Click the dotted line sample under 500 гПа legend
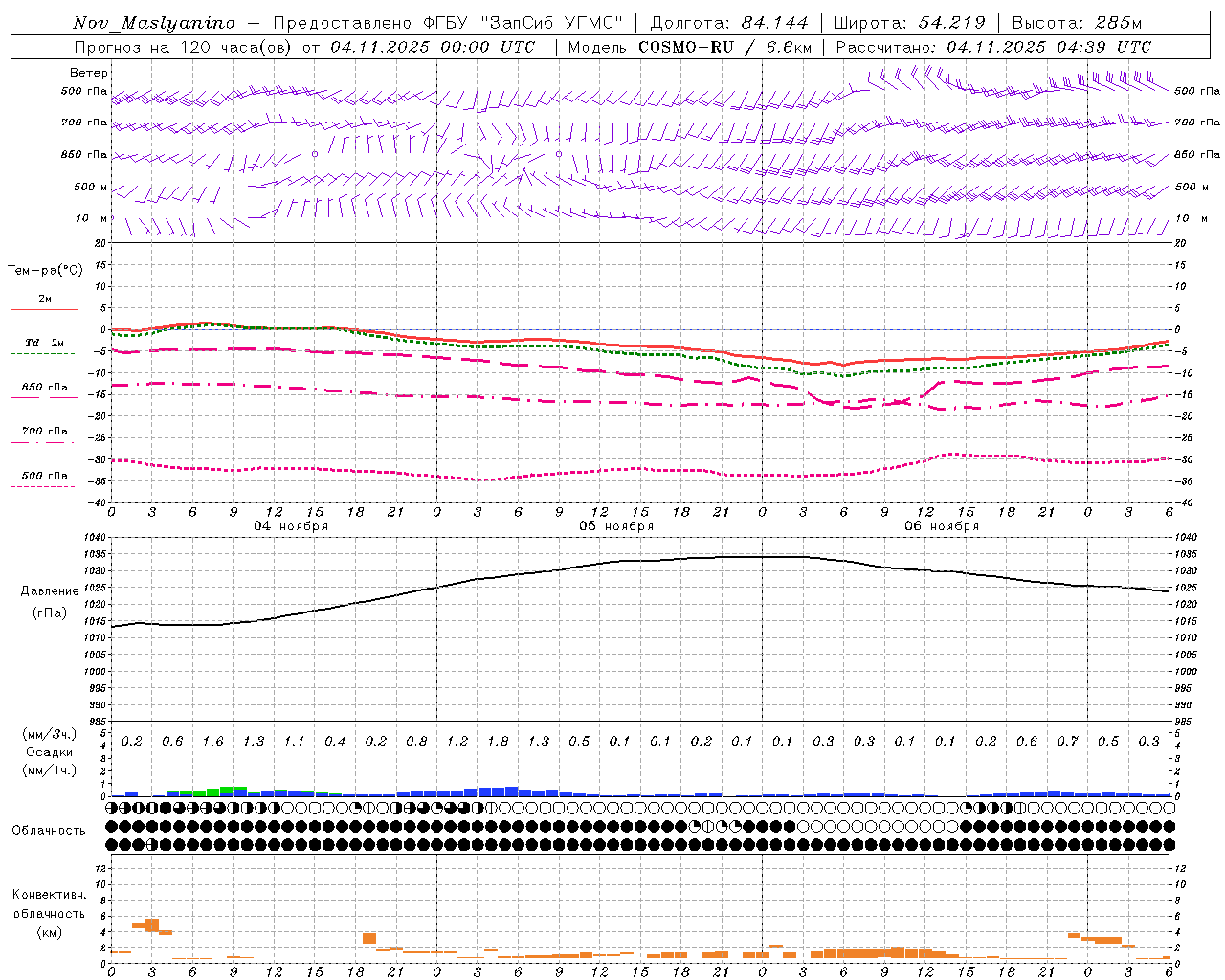The image size is (1225, 980). [x=44, y=486]
